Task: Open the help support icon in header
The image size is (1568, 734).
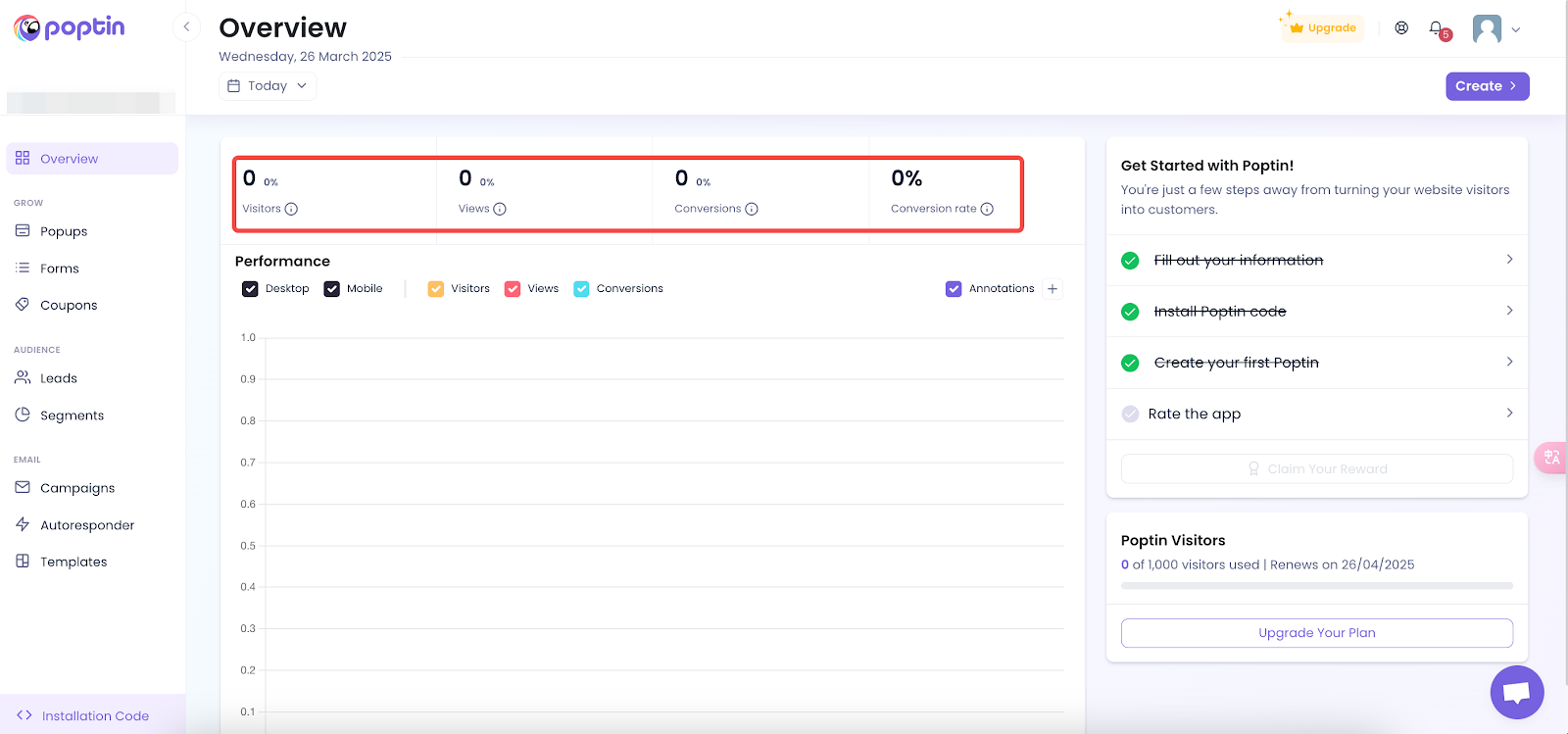Action: 1401,28
